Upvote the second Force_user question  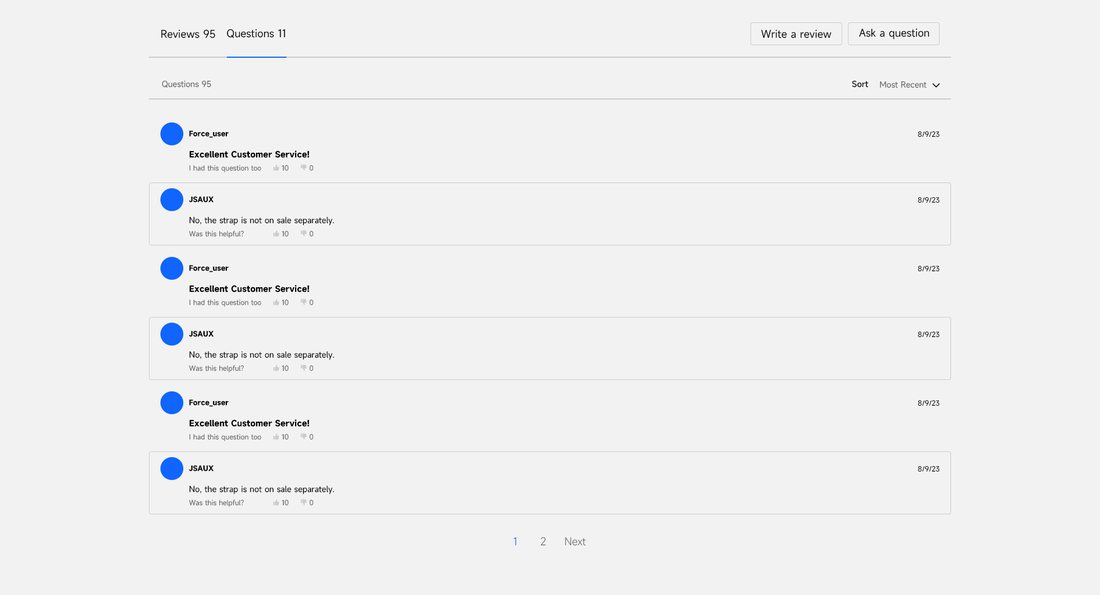(276, 303)
